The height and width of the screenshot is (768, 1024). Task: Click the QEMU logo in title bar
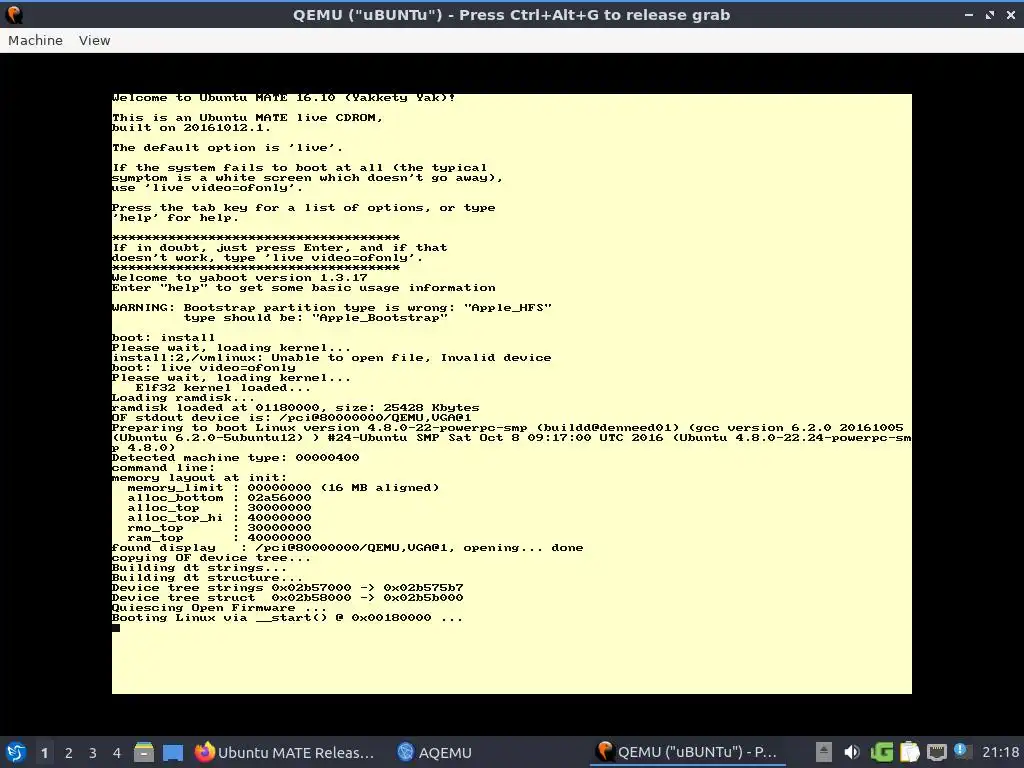14,14
